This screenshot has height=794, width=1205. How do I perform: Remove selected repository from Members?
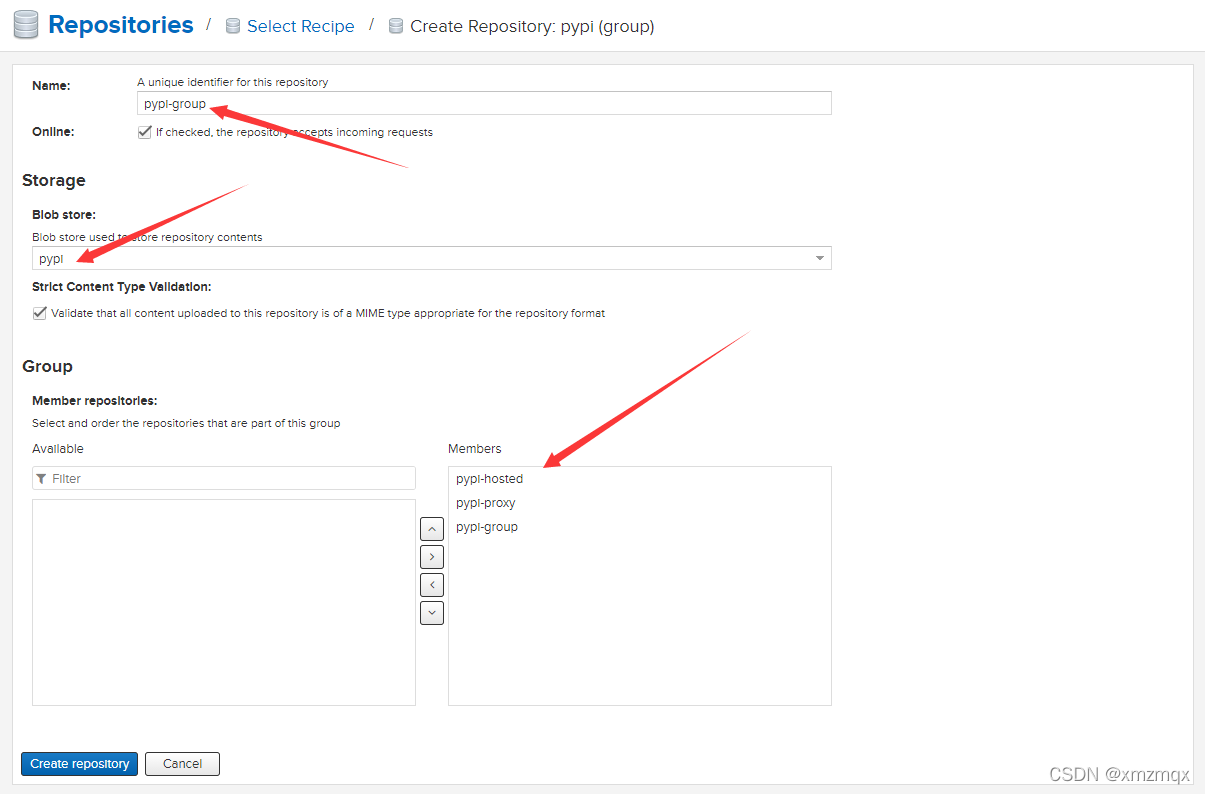click(x=432, y=585)
